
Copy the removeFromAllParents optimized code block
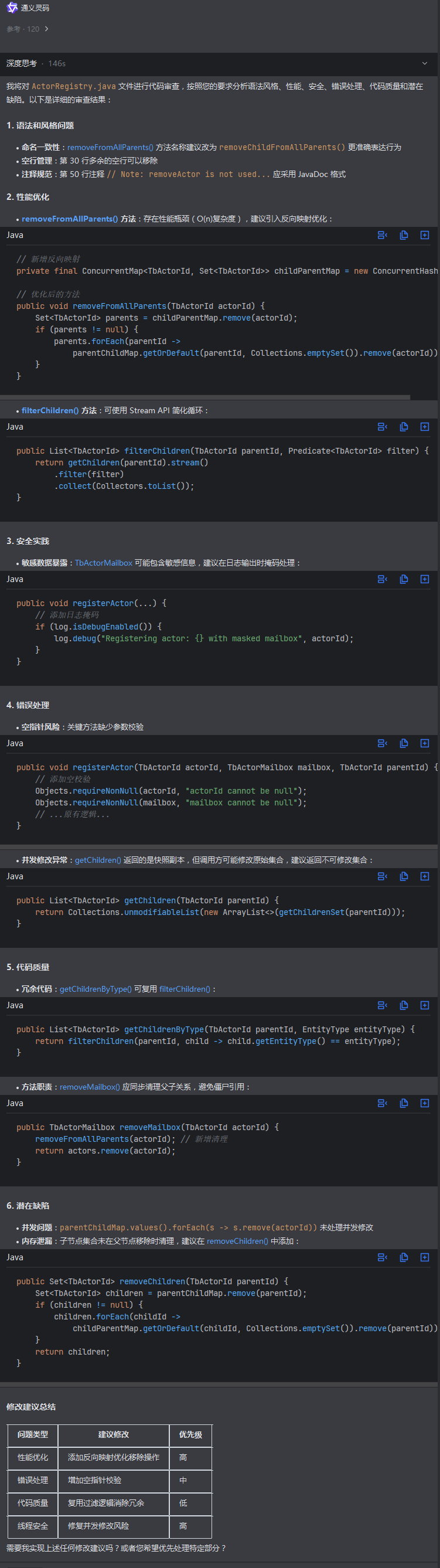(404, 235)
